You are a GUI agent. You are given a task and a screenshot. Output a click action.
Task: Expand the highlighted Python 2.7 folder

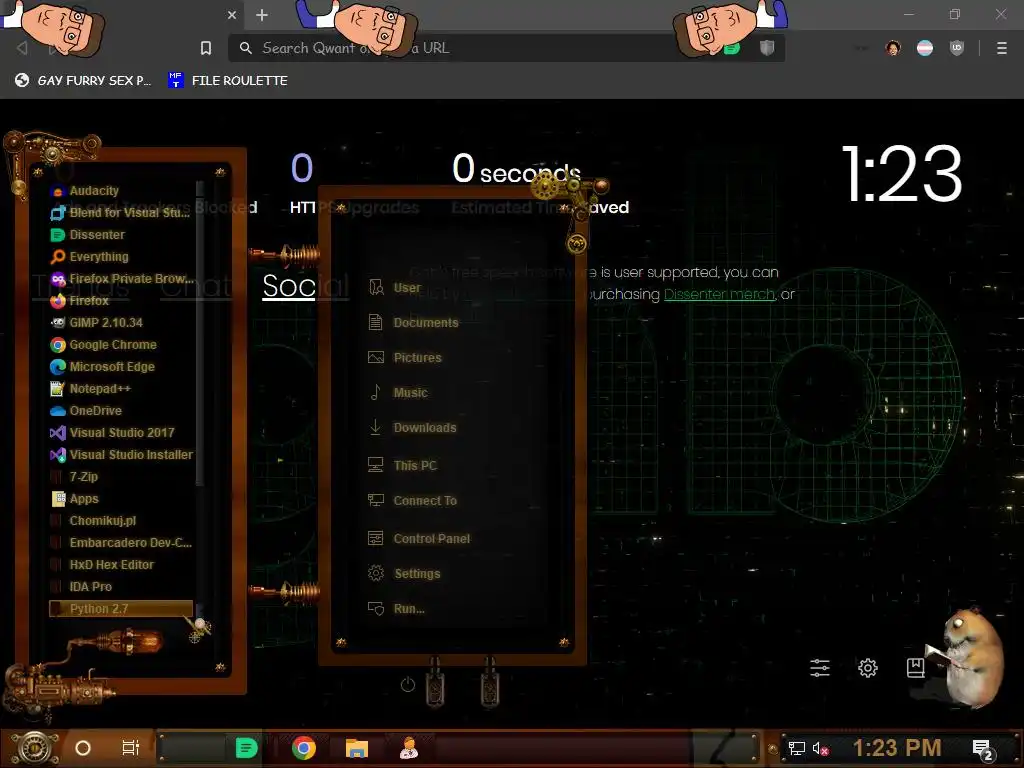point(121,609)
